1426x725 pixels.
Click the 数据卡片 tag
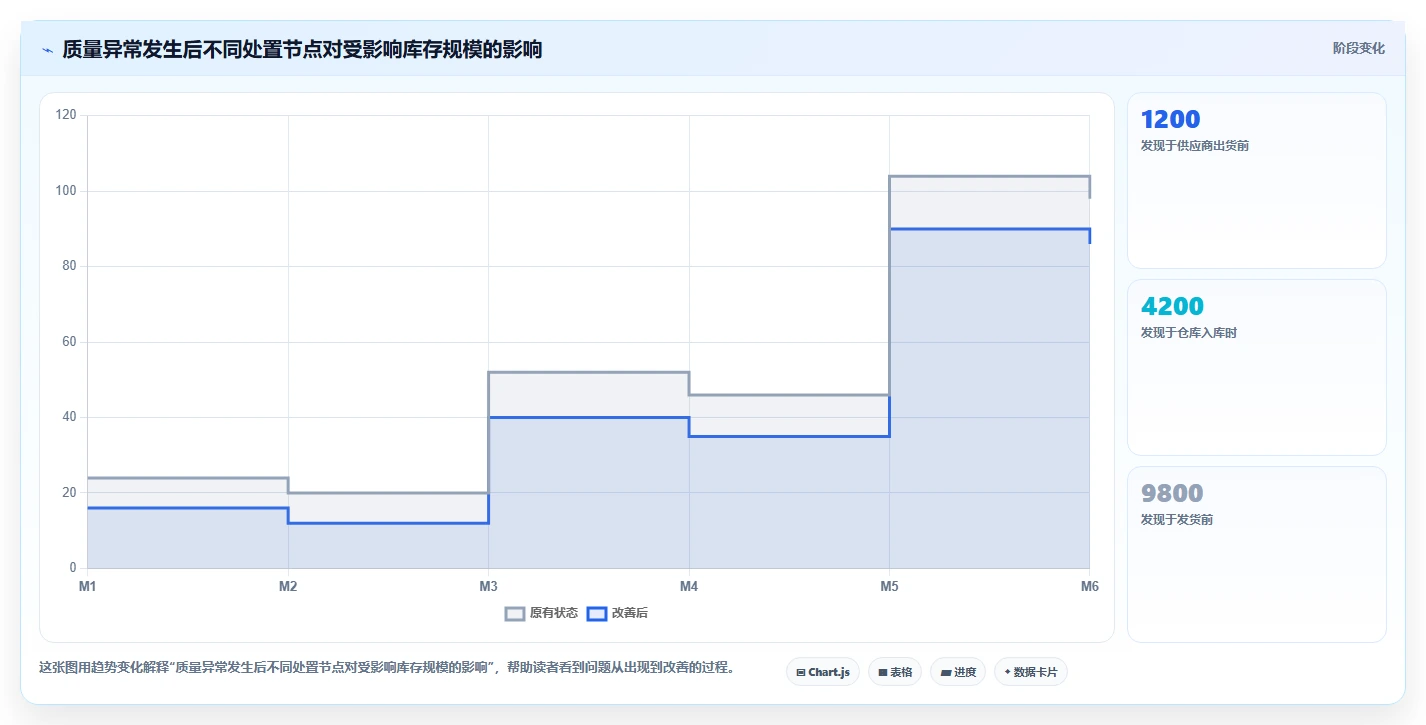tap(1031, 672)
